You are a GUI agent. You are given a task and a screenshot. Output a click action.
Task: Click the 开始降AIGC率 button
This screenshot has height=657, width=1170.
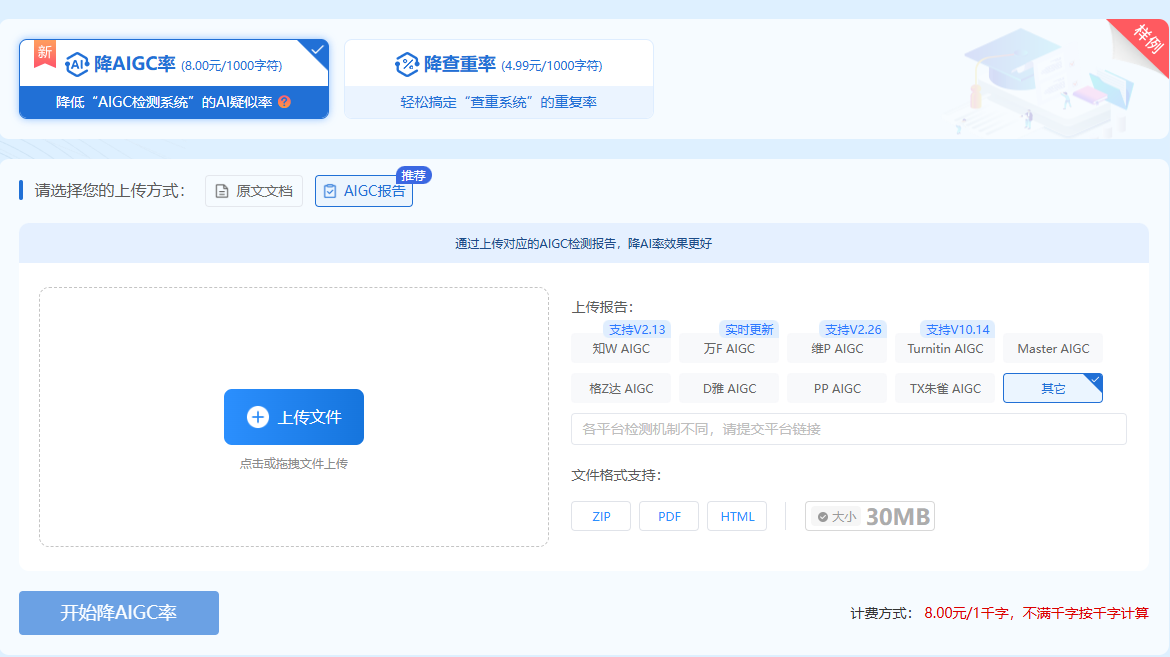tap(119, 613)
